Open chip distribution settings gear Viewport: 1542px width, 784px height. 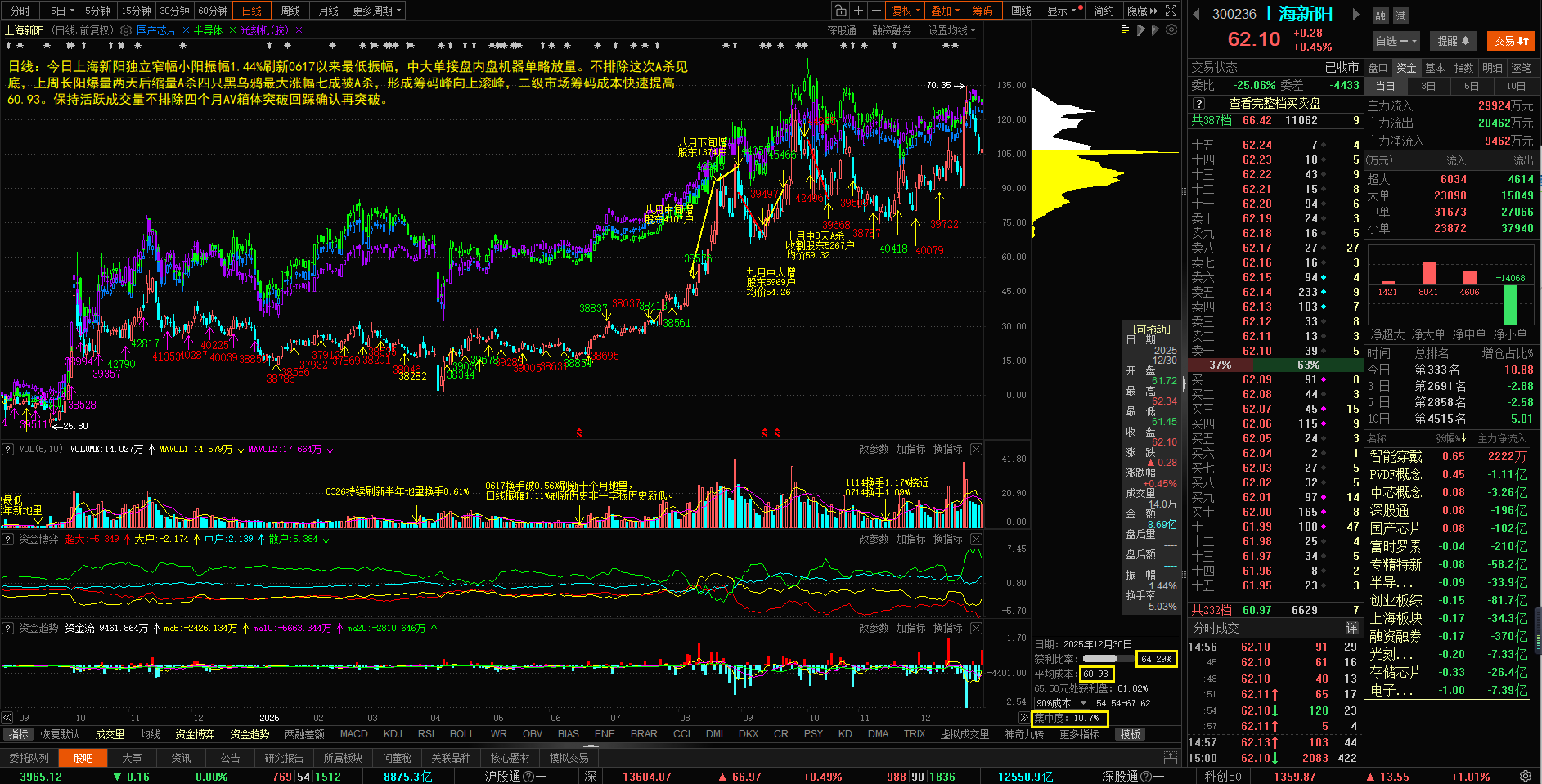1171,29
